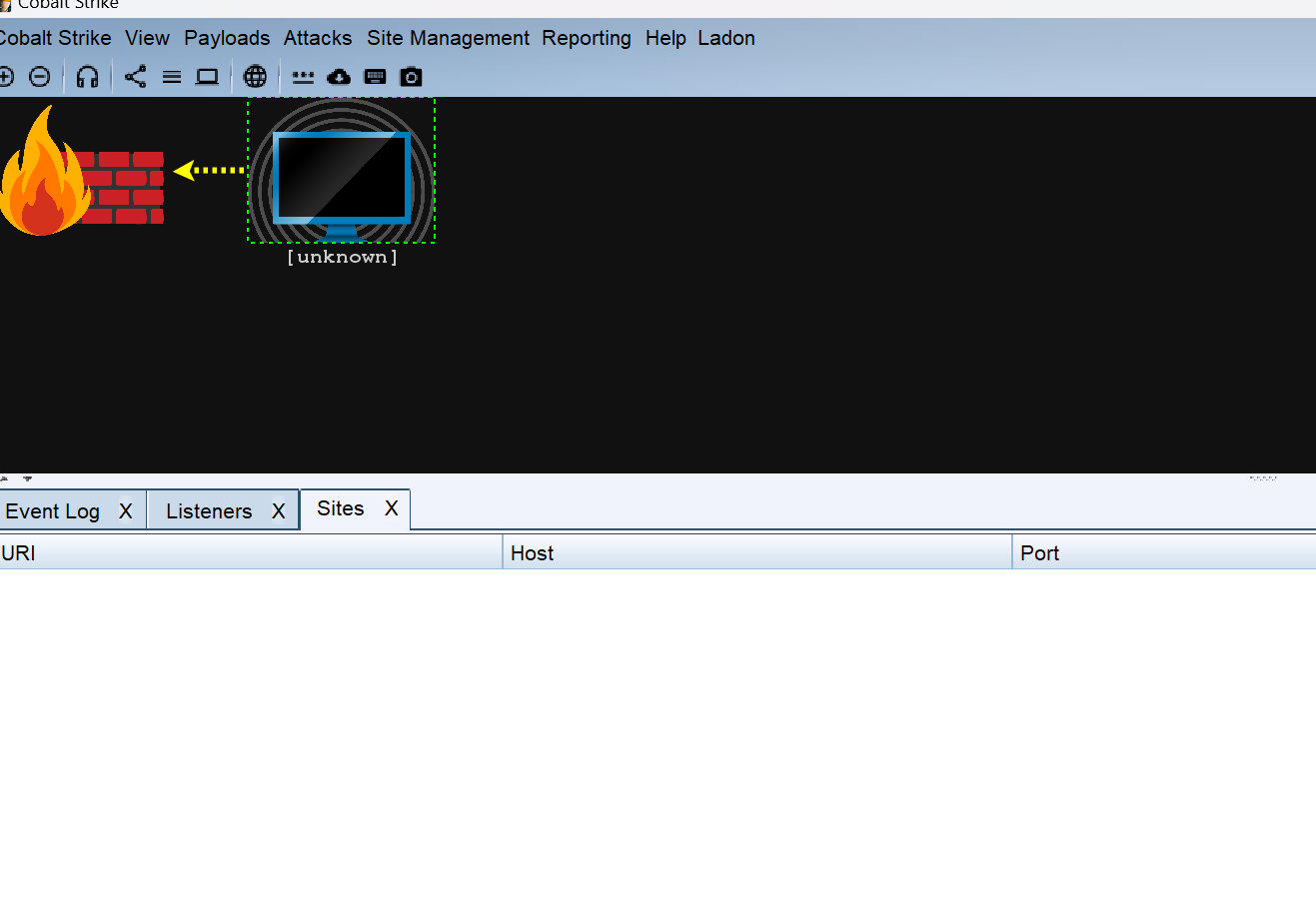Switch to the Listeners tab
The height and width of the screenshot is (901, 1316).
tap(209, 511)
